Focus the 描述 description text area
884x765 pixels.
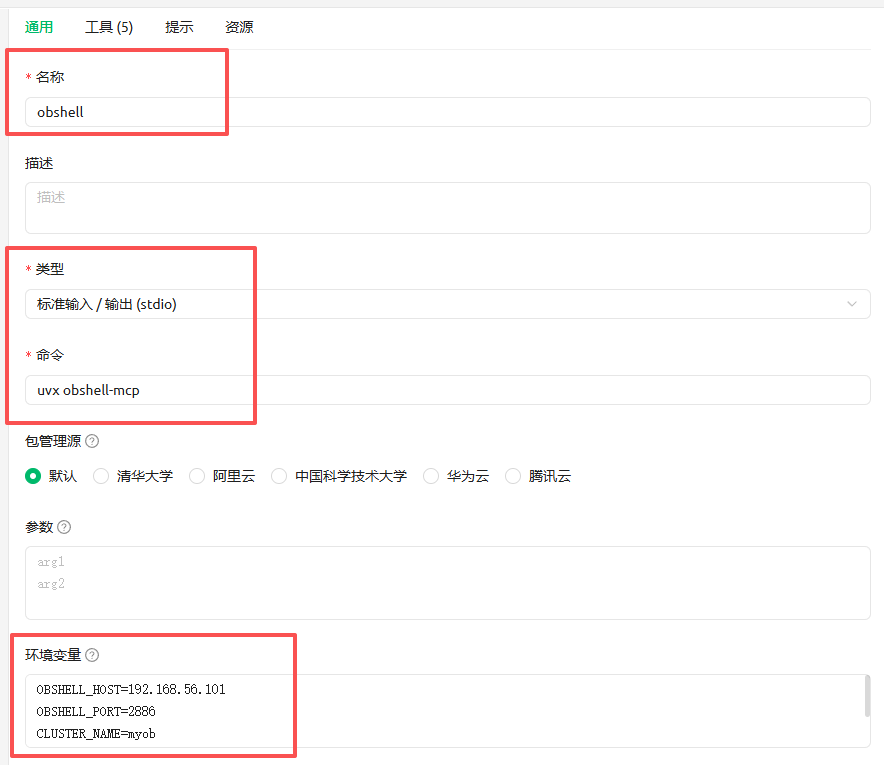coord(447,207)
